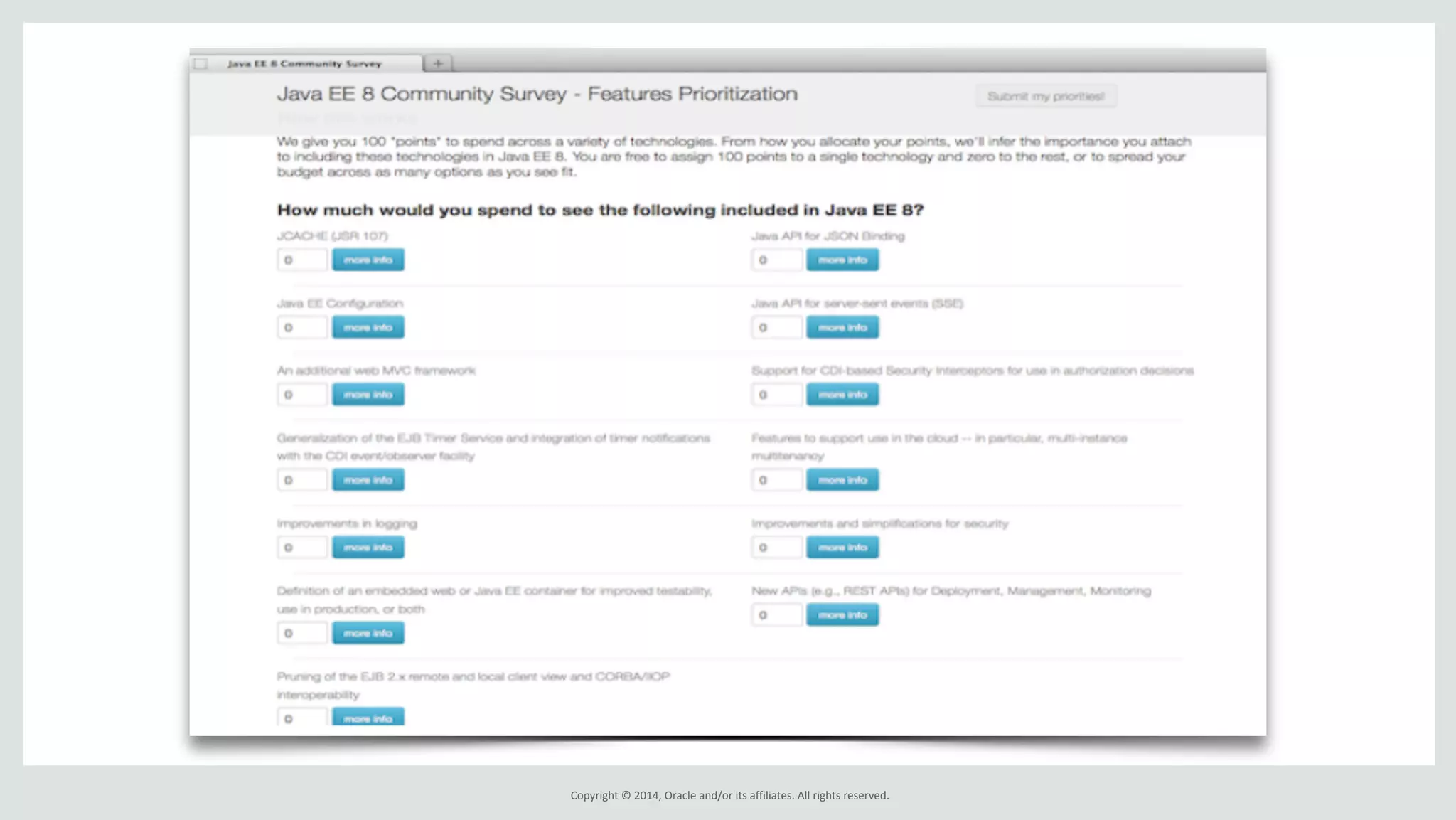Open more info for New APIs for Deployment
The height and width of the screenshot is (820, 1456).
[x=842, y=614]
